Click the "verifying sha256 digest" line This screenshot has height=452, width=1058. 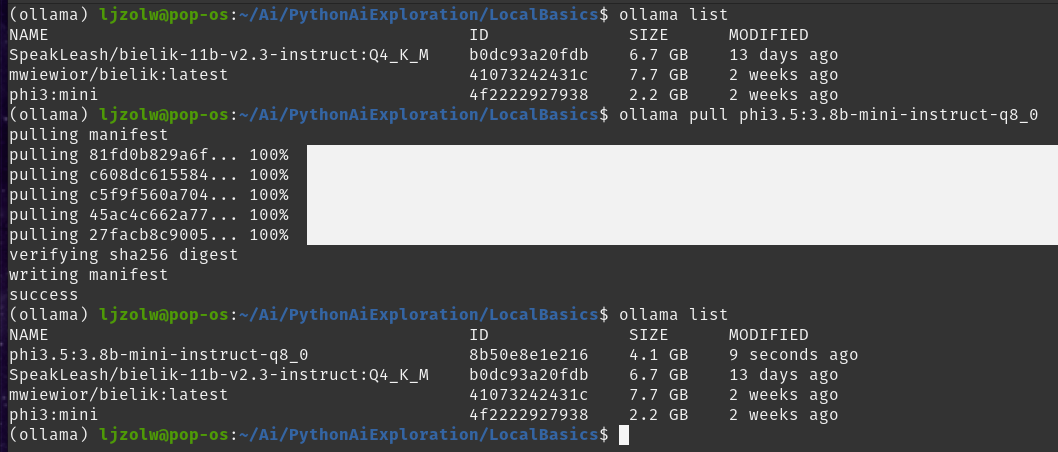[123, 255]
